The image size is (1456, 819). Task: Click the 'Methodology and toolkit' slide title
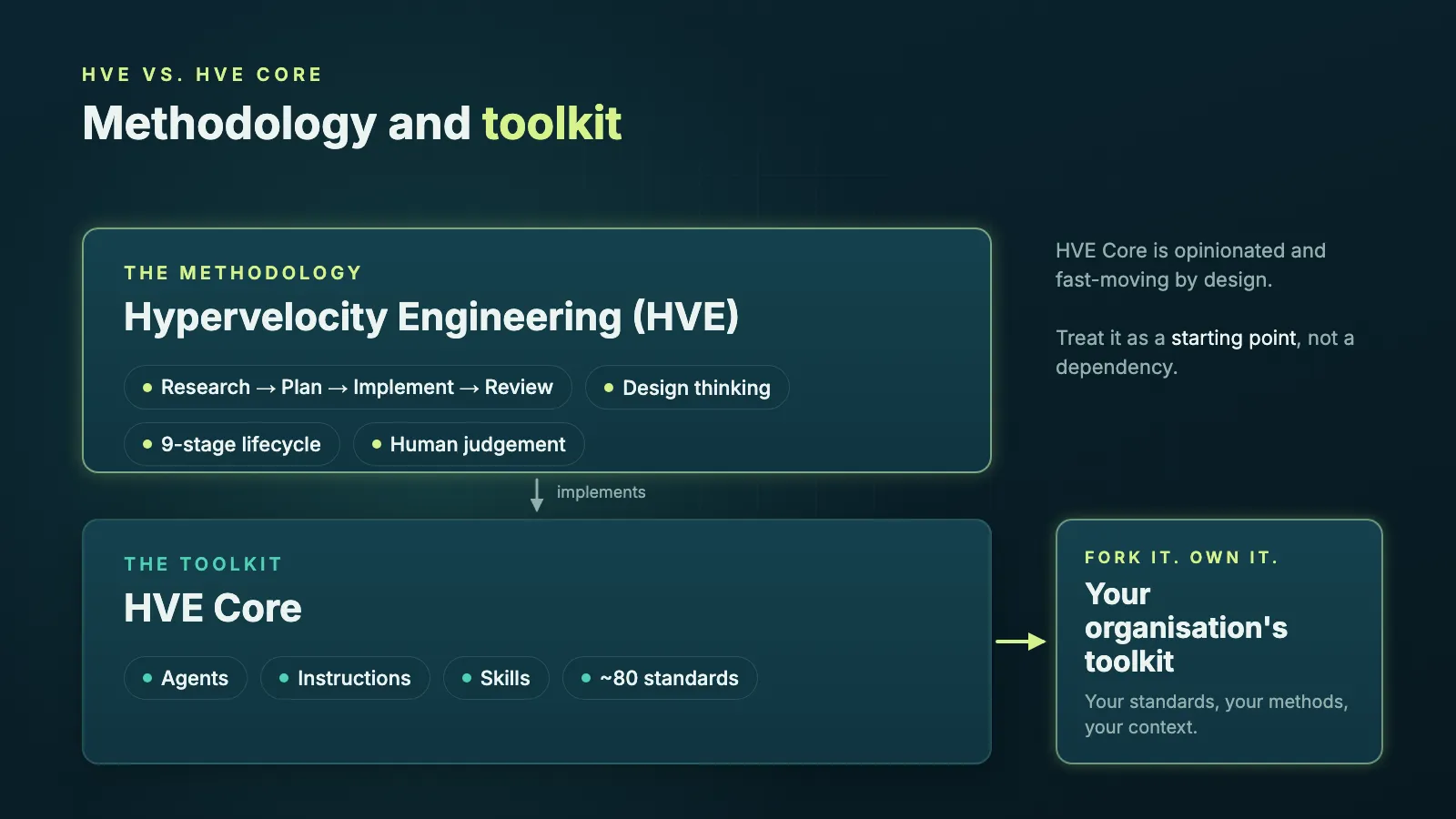point(352,124)
